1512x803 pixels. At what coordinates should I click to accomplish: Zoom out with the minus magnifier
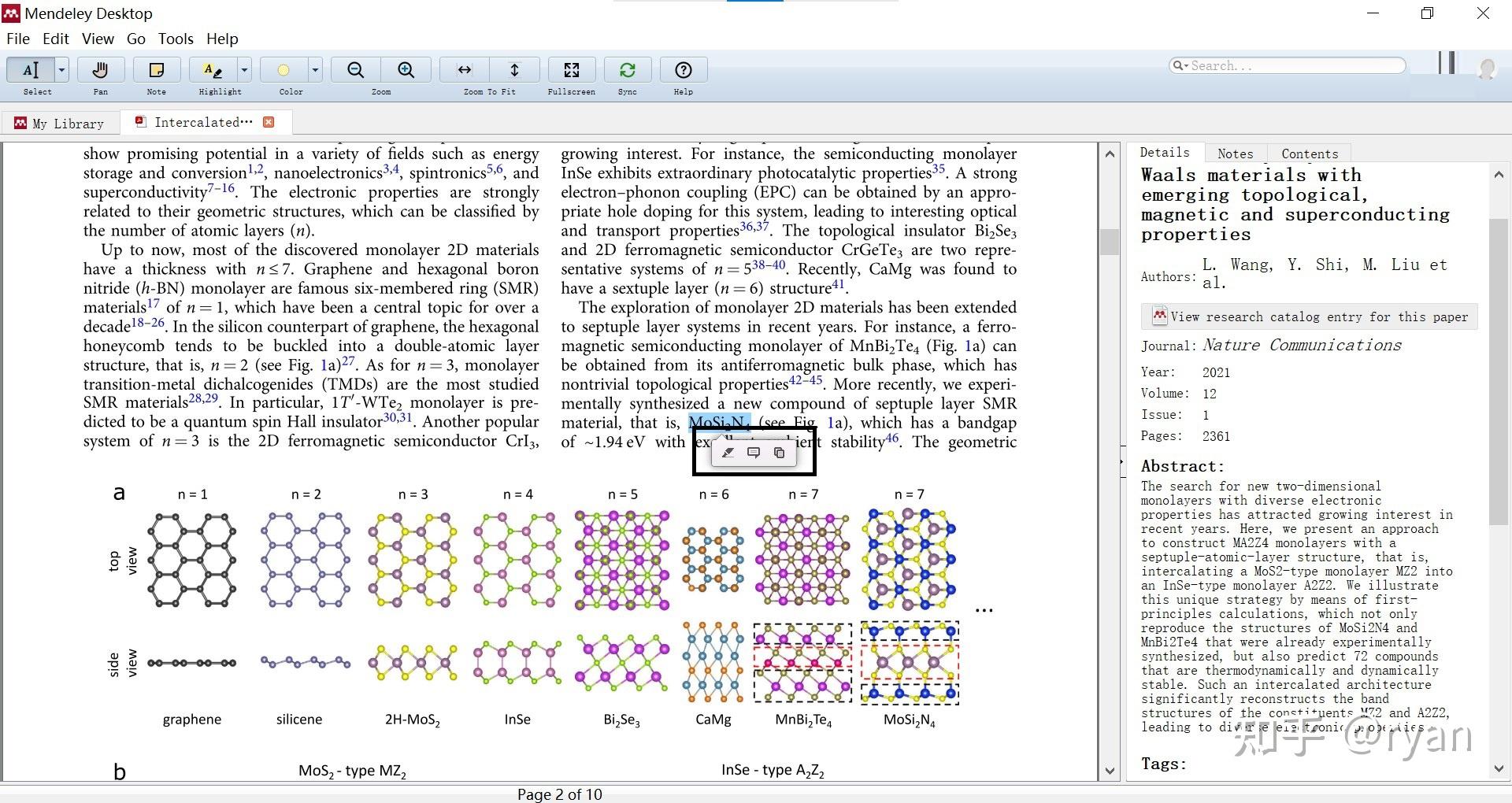pos(356,70)
